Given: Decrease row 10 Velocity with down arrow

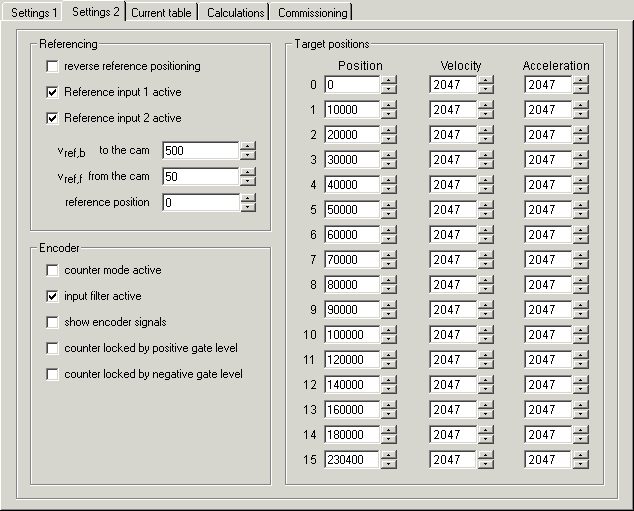Looking at the screenshot, I should coord(486,339).
